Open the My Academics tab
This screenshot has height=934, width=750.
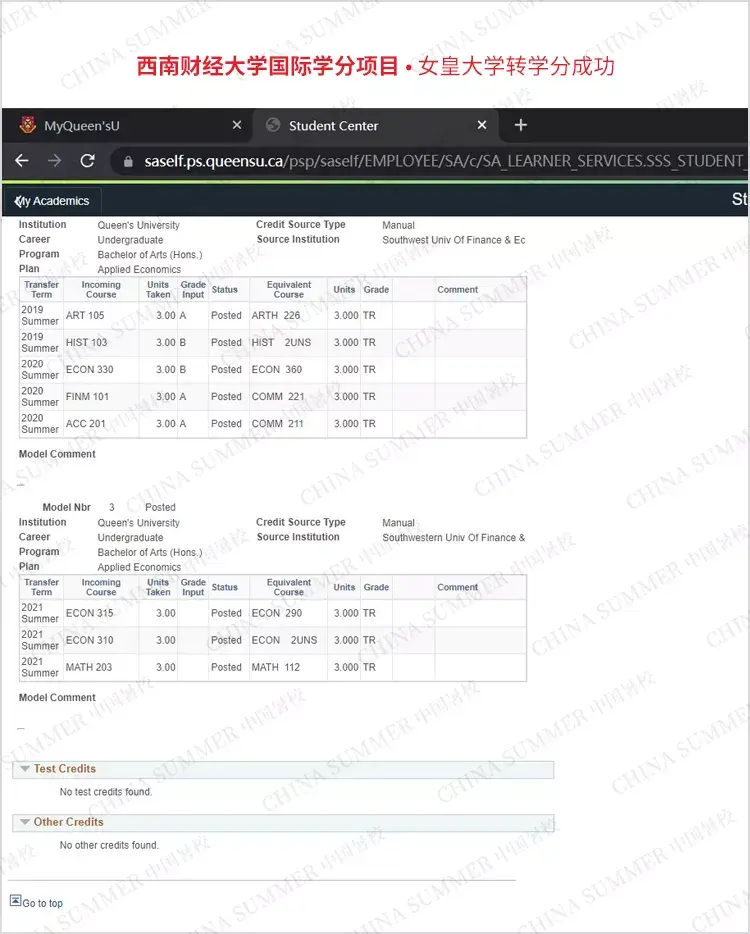52,201
